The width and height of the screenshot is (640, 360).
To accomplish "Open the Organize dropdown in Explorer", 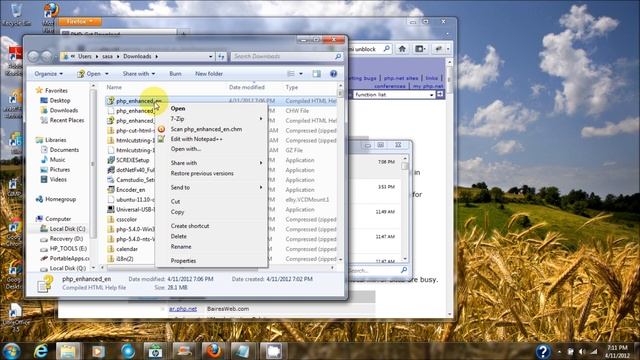I will click(x=49, y=74).
